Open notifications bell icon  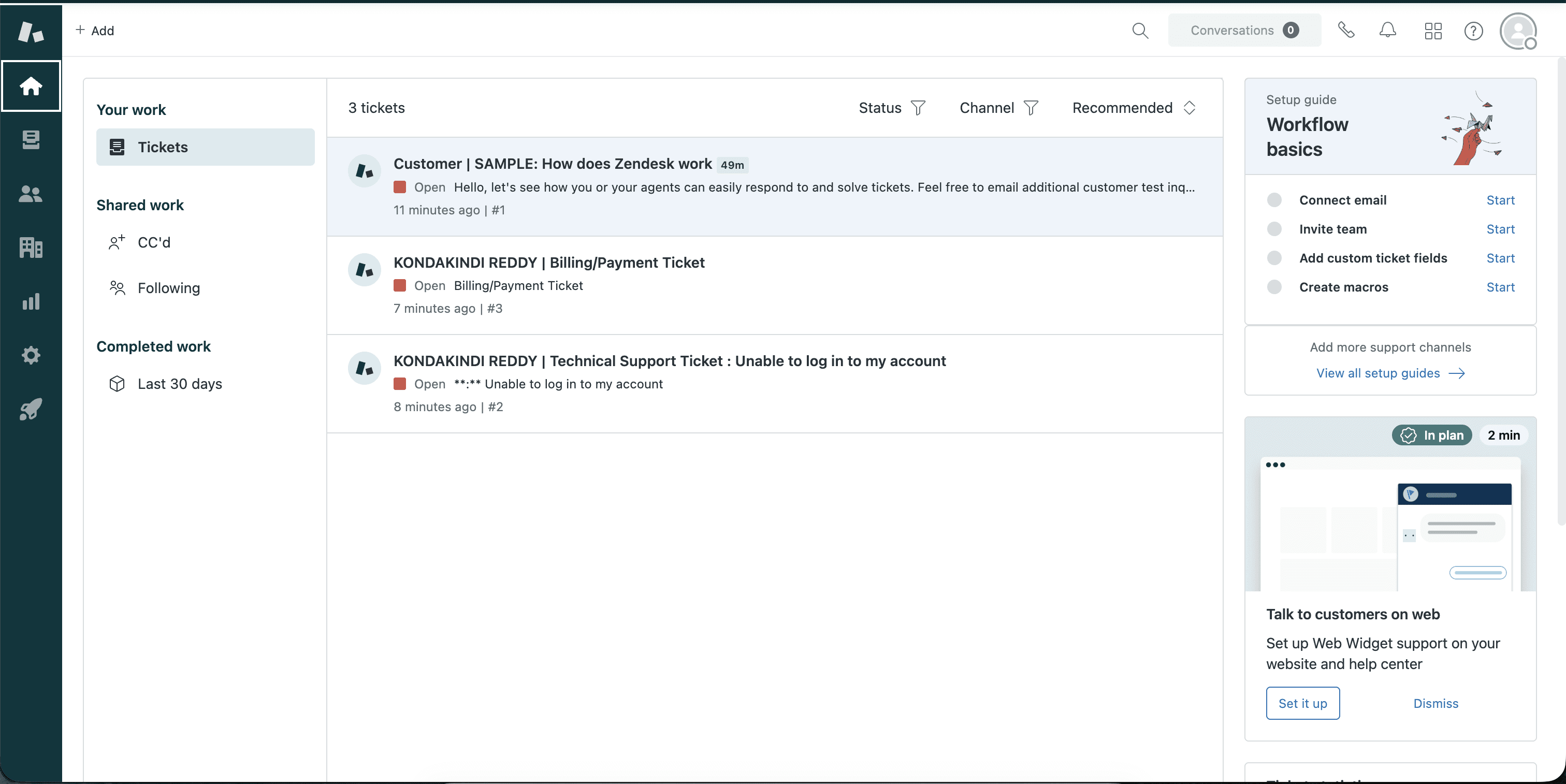tap(1387, 31)
